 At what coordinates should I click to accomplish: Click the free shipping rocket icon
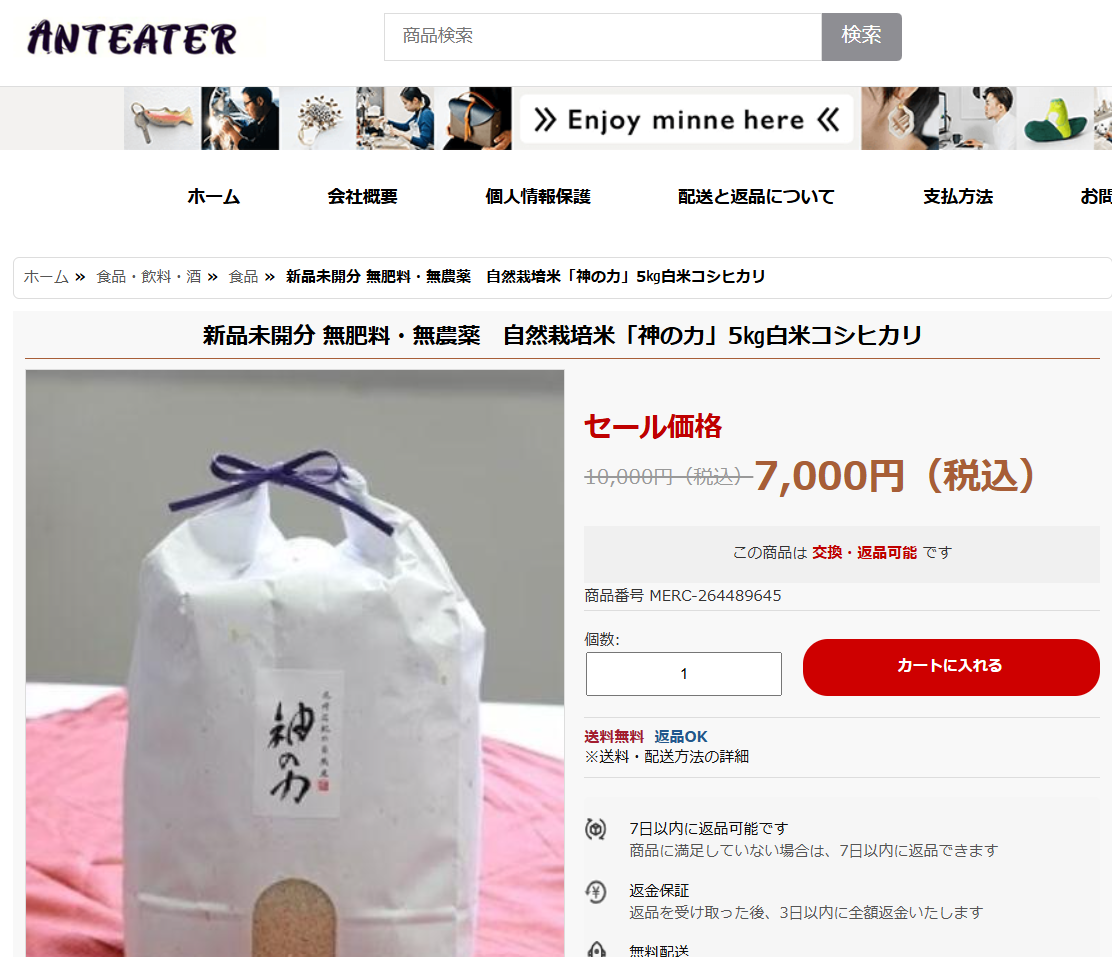click(596, 949)
